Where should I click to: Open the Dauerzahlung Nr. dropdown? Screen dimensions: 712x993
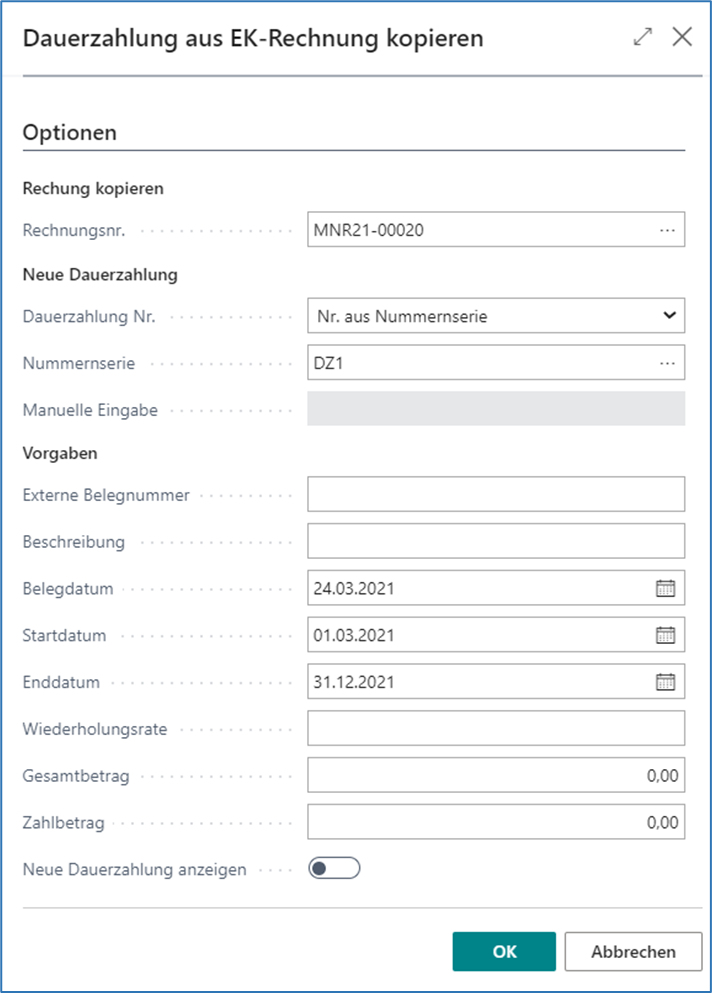(495, 316)
